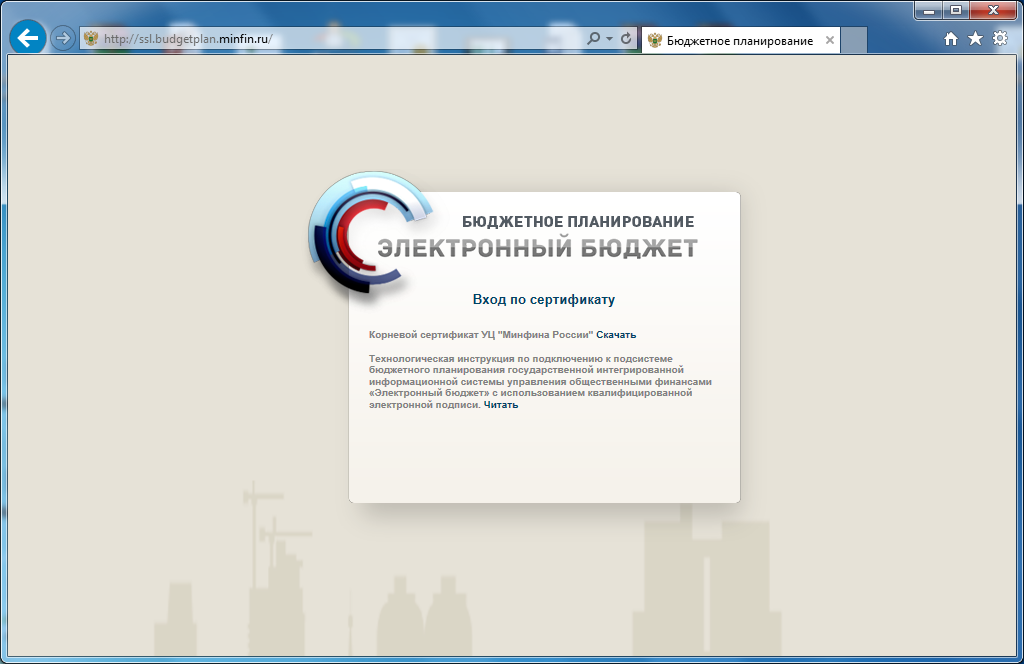Click the site favicon in address bar
Screen dimensions: 1024x664
pyautogui.click(x=91, y=39)
